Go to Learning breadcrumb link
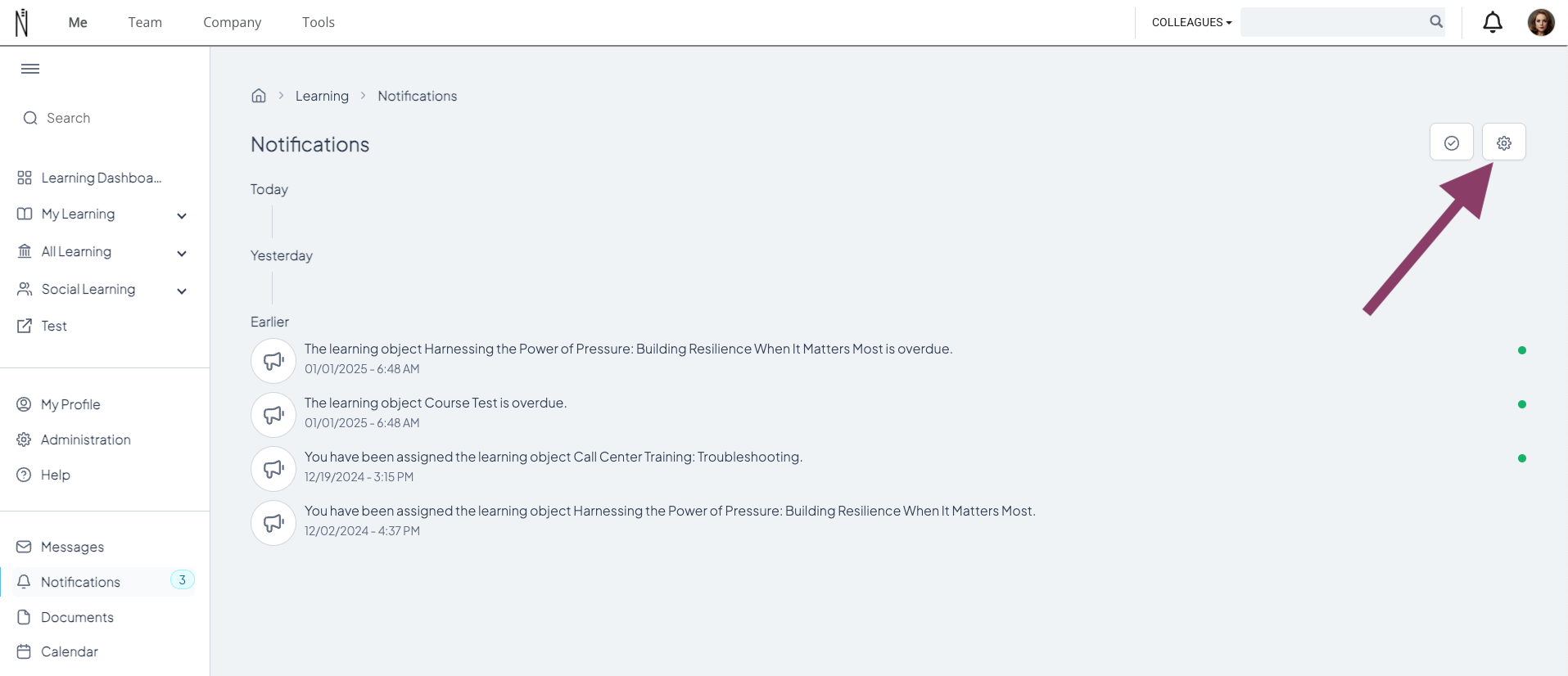Screen dimensions: 1568x676 pyautogui.click(x=322, y=96)
